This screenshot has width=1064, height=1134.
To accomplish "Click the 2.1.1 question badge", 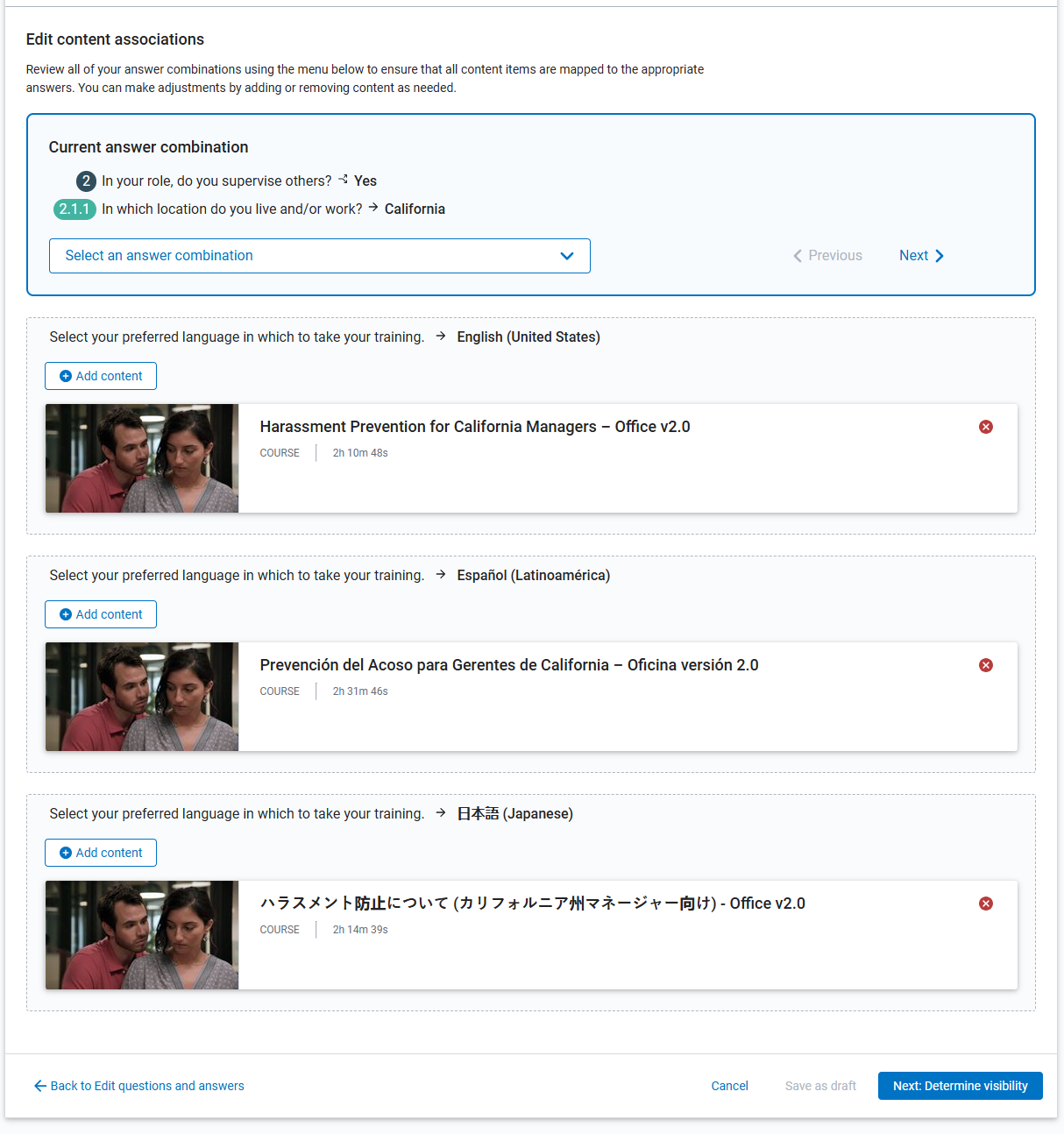I will (x=74, y=209).
